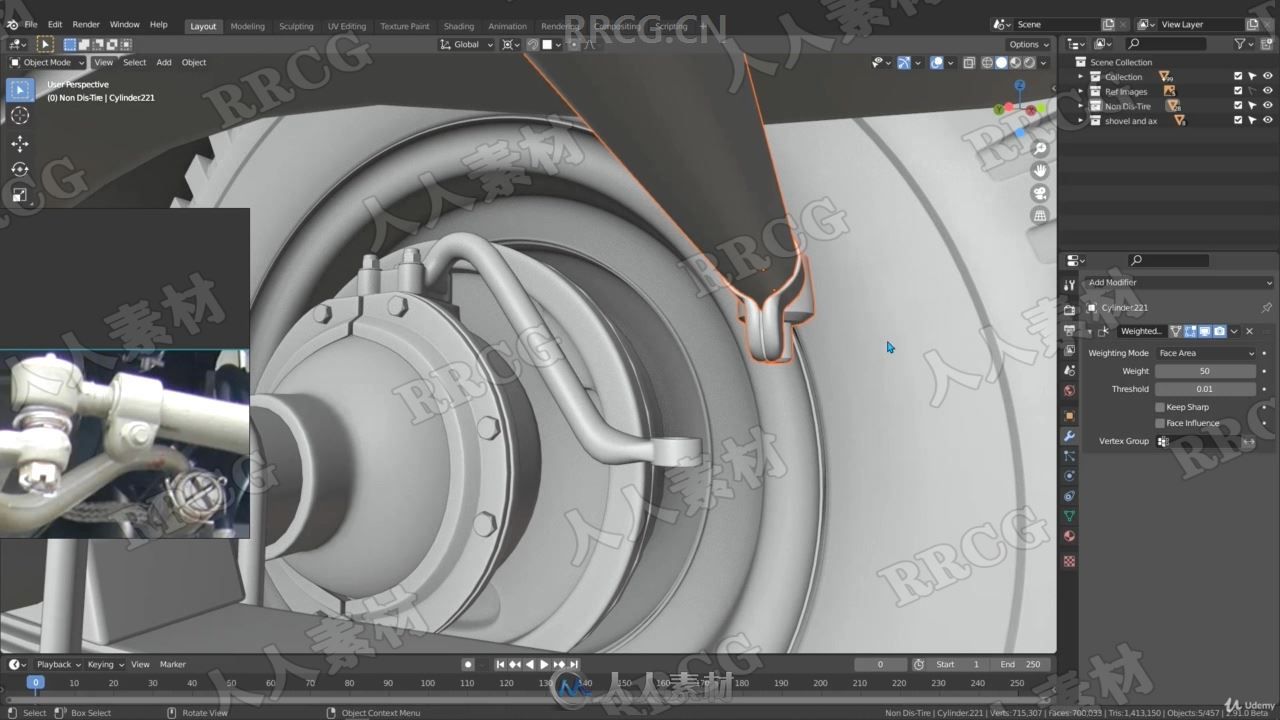Screen dimensions: 1280x720
Task: Choose the Select Box tool
Action: [x=20, y=90]
